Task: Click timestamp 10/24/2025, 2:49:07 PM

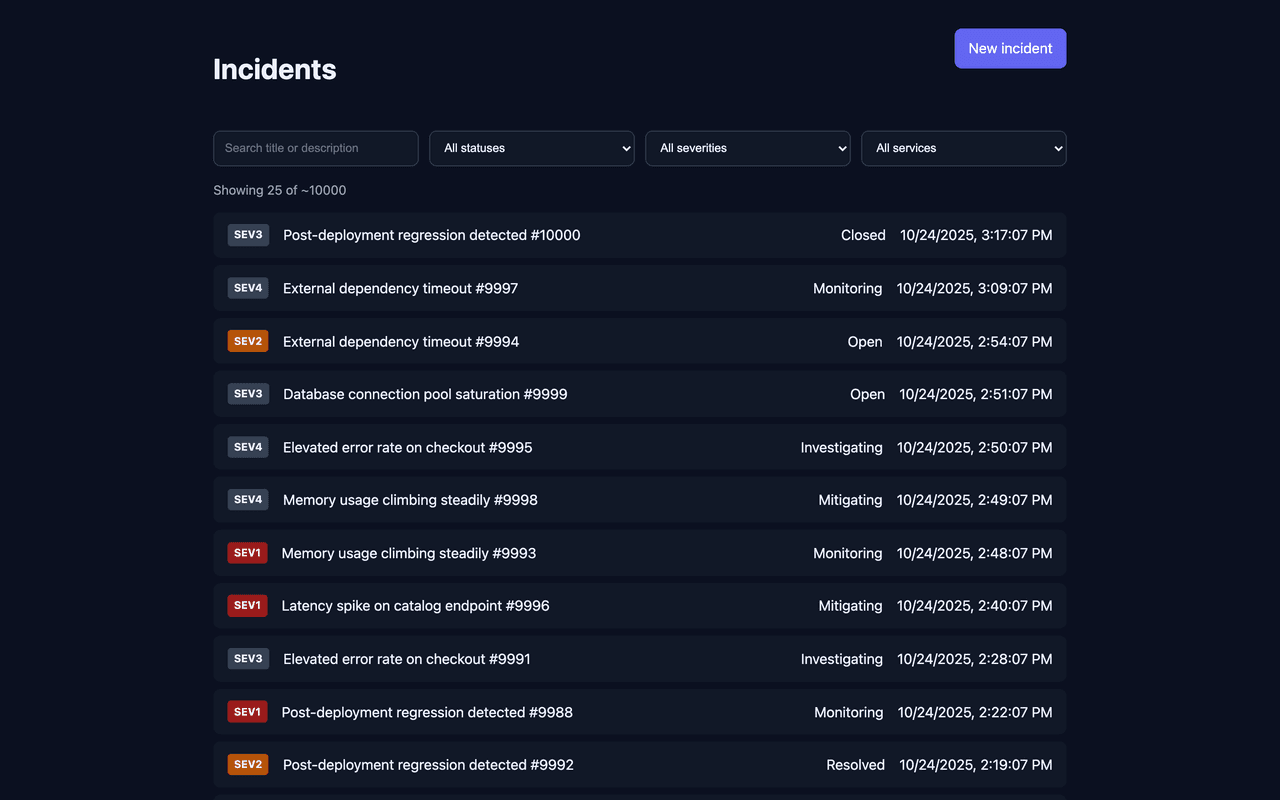Action: coord(975,500)
